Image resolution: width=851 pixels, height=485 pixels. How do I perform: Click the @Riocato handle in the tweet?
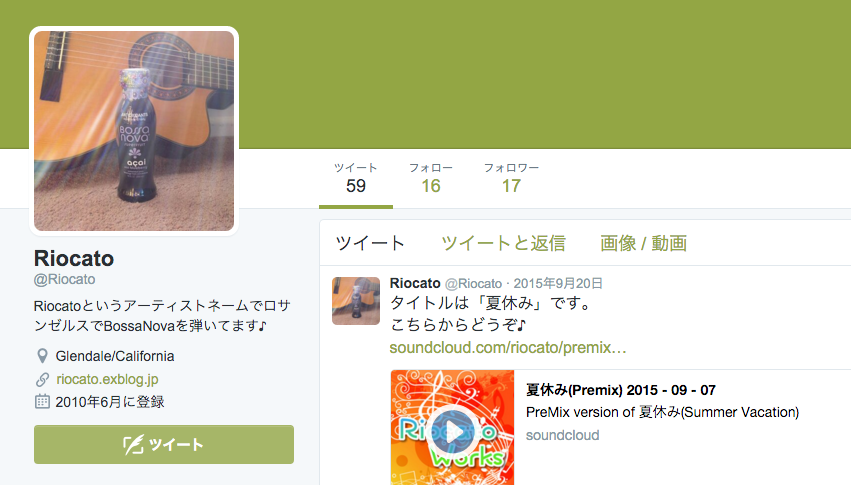pyautogui.click(x=473, y=283)
